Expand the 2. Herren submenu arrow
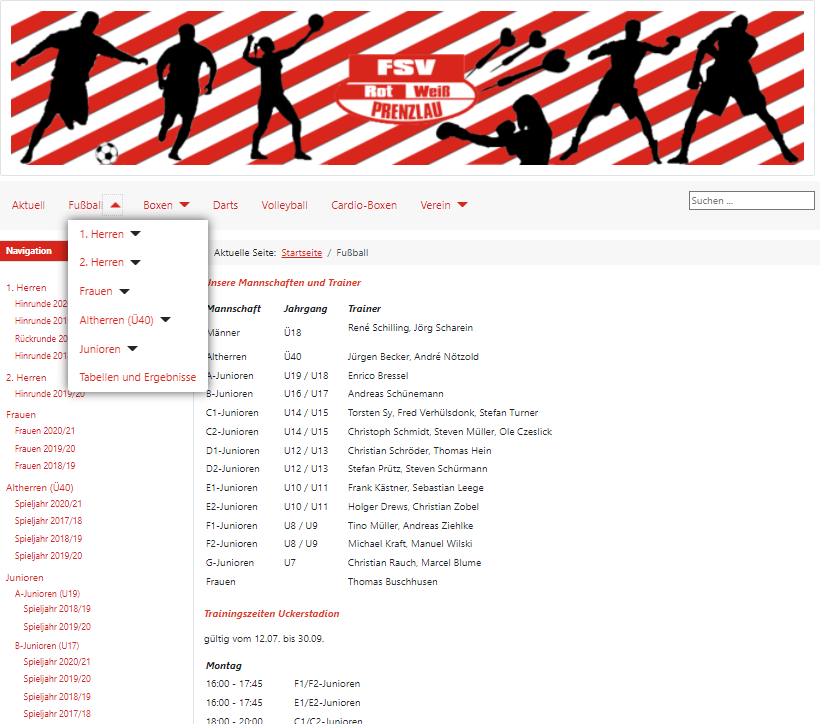The width and height of the screenshot is (827, 724). click(136, 262)
